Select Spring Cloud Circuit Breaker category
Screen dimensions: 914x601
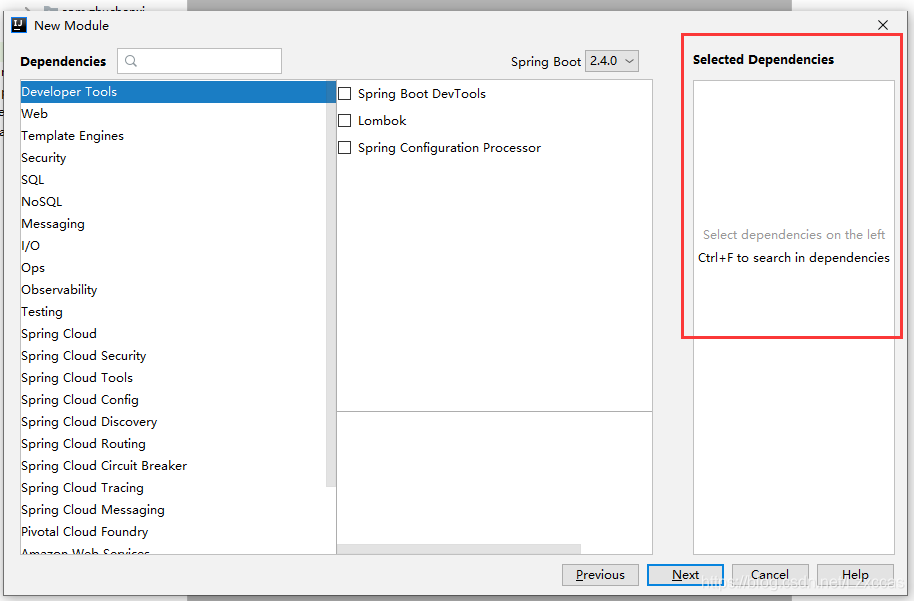(x=178, y=466)
